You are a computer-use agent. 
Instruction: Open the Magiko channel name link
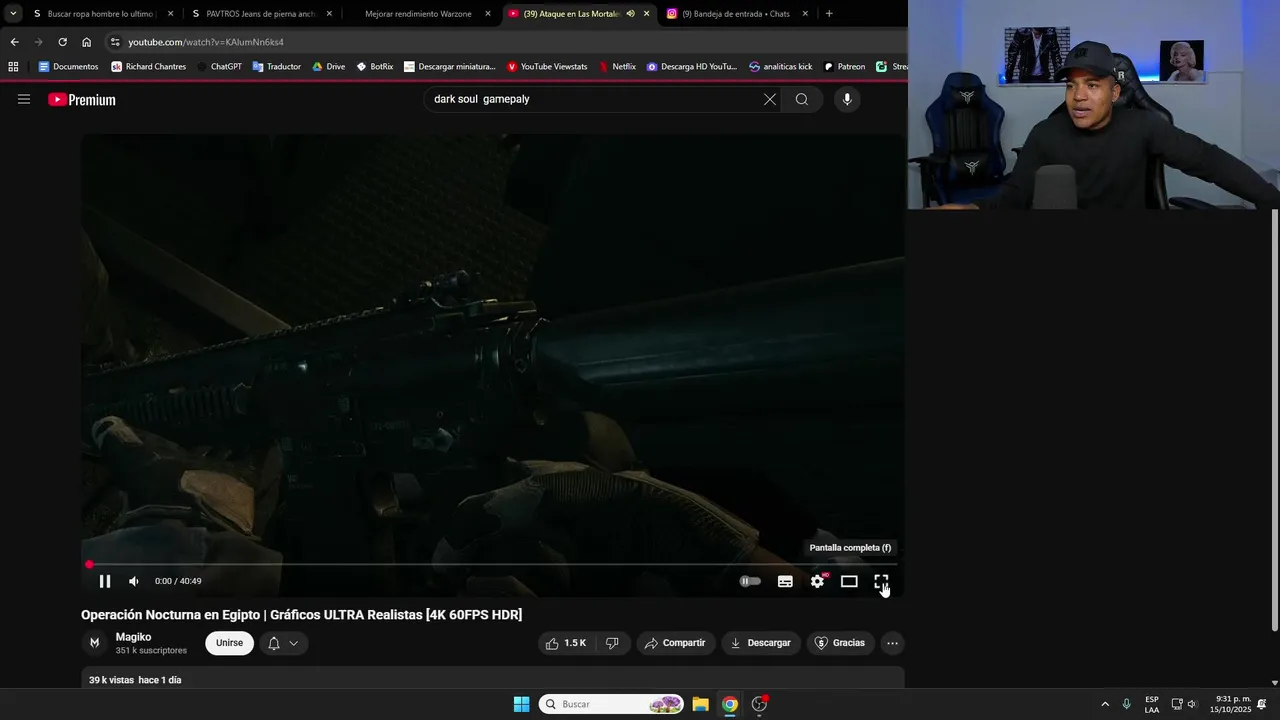133,637
